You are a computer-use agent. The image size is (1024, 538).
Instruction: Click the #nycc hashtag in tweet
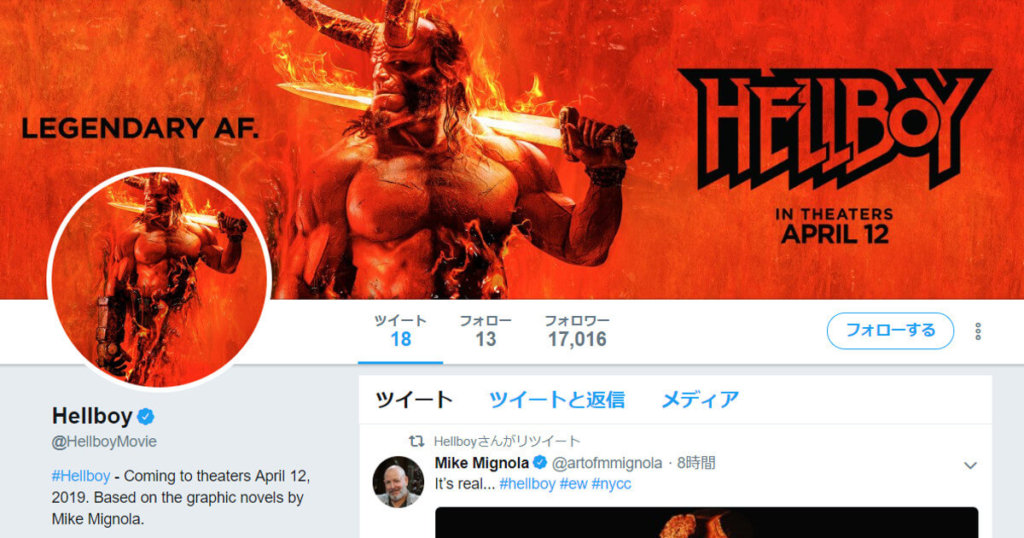pos(611,484)
